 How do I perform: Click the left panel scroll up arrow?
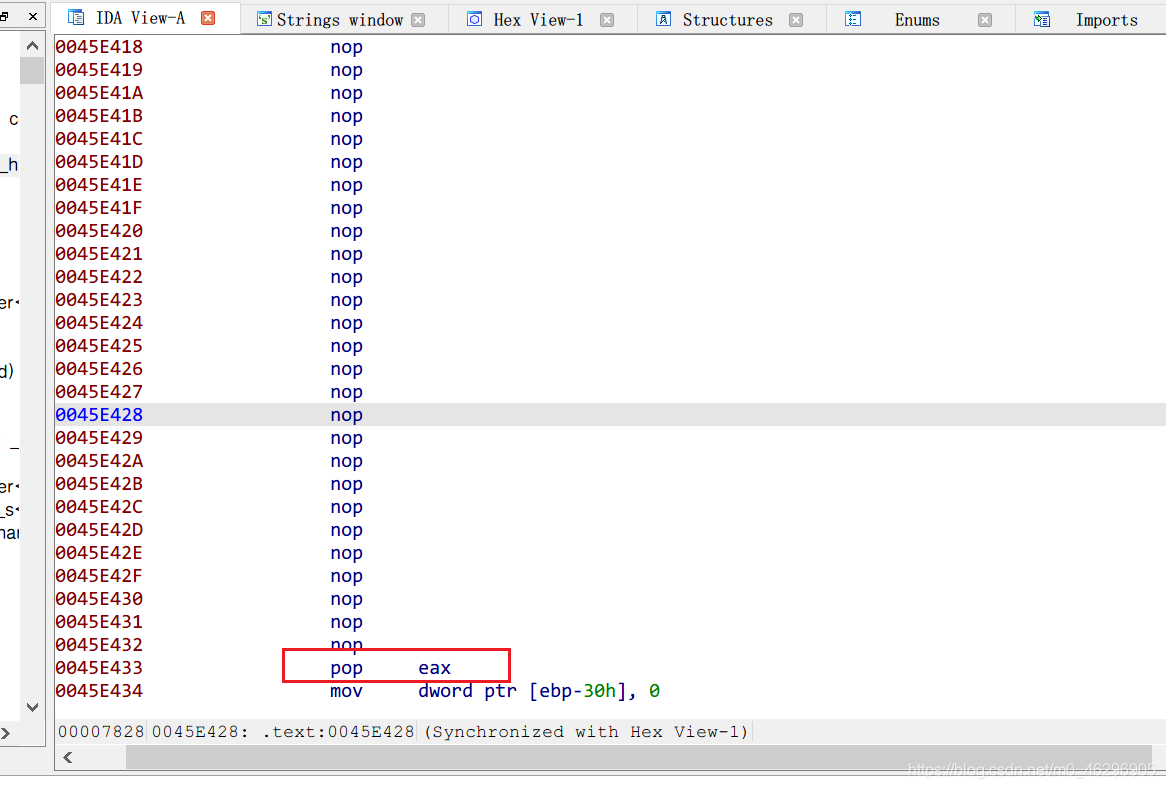[x=32, y=46]
